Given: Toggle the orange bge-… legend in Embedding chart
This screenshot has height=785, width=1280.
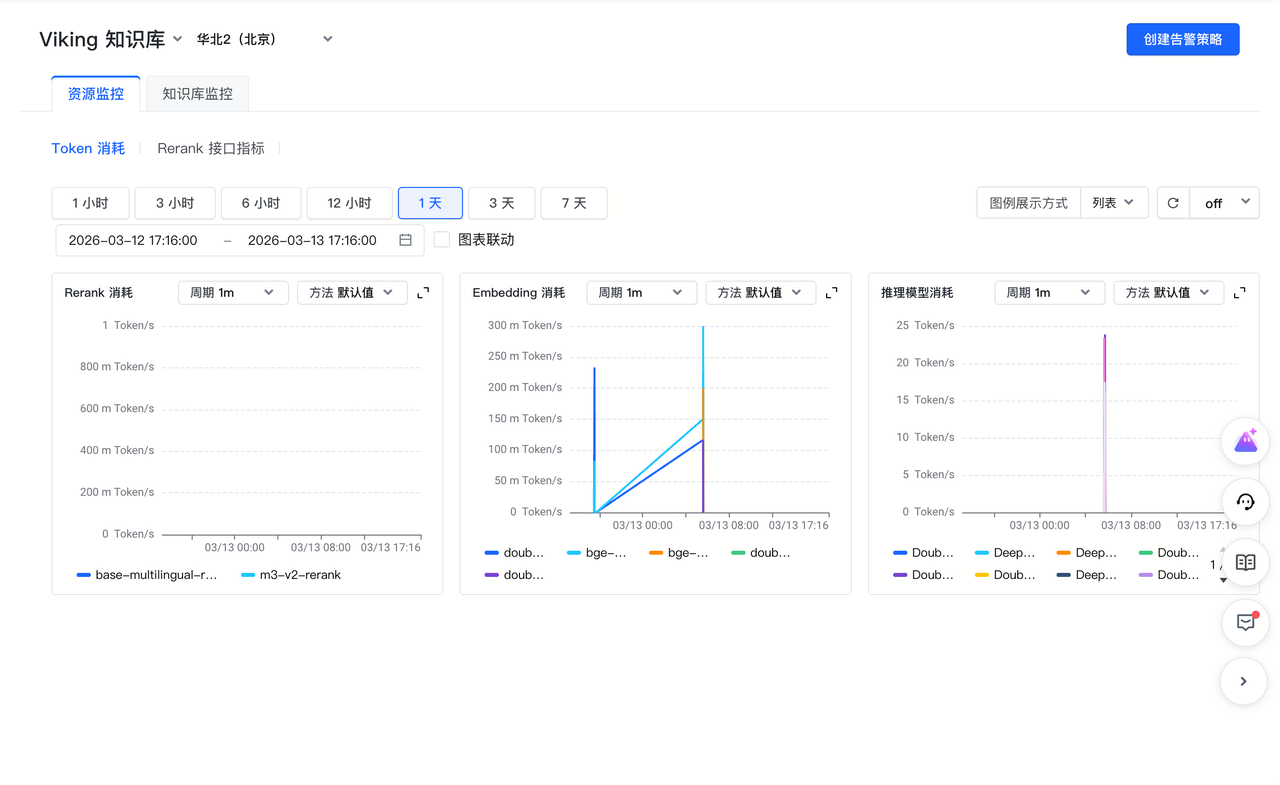Looking at the screenshot, I should [679, 553].
